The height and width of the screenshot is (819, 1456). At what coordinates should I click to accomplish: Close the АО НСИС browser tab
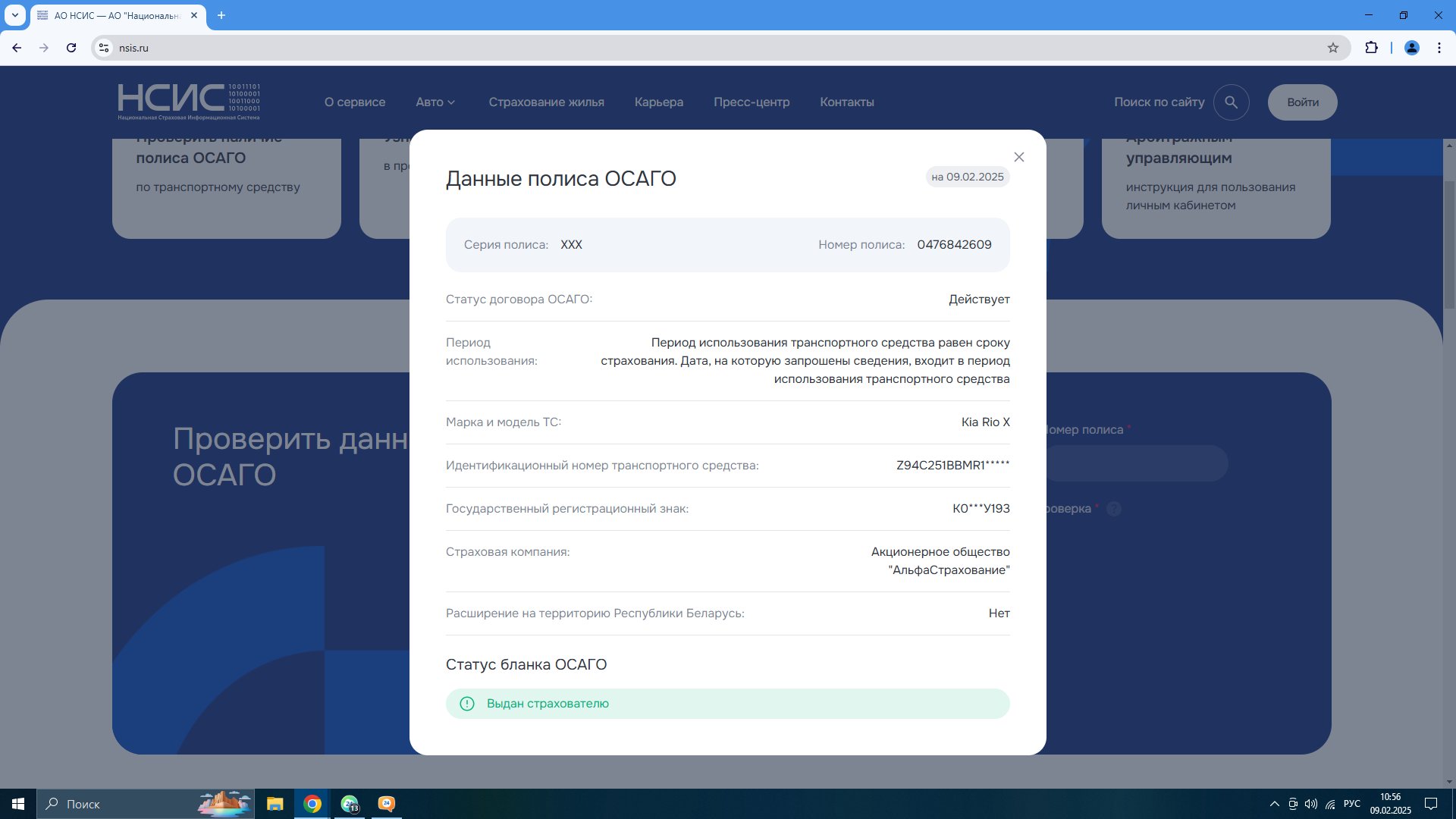click(194, 15)
